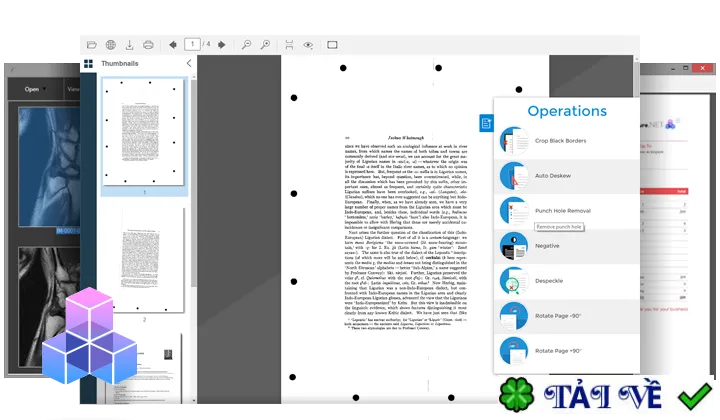The width and height of the screenshot is (720, 420).
Task: Select the Crop Black Borders label
Action: click(560, 141)
